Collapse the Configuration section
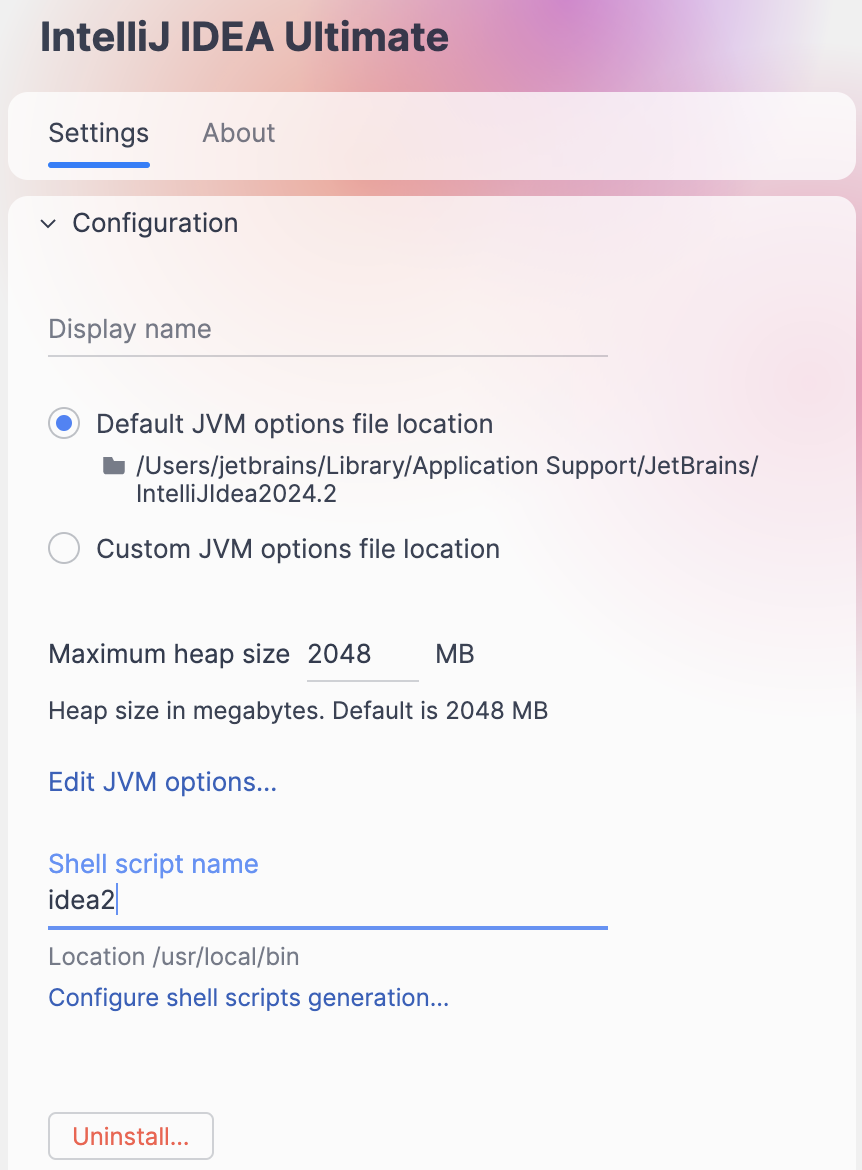862x1170 pixels. click(x=47, y=223)
